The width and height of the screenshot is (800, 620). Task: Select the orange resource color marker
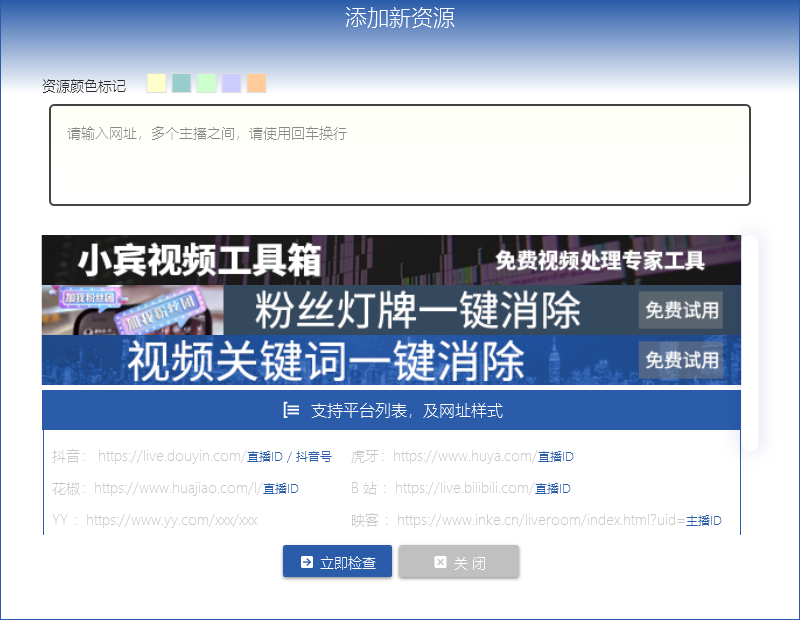[256, 83]
